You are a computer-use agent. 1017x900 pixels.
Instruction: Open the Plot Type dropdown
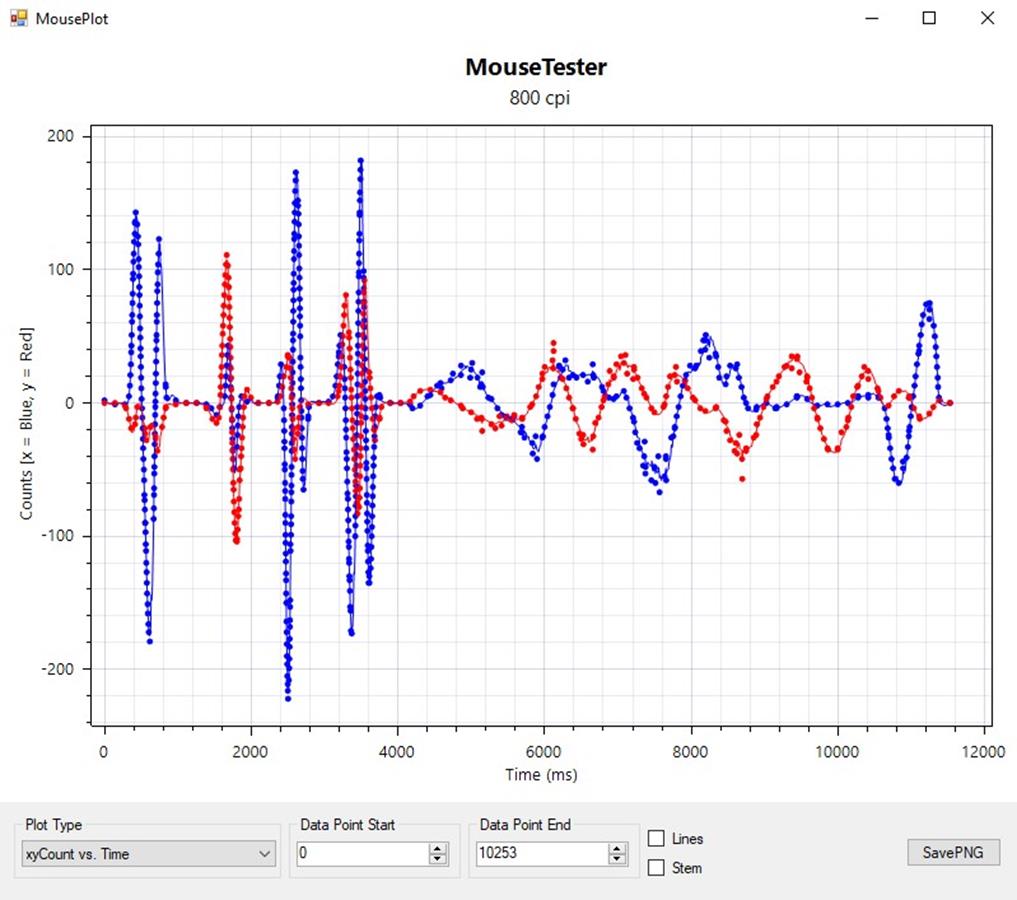click(x=150, y=854)
